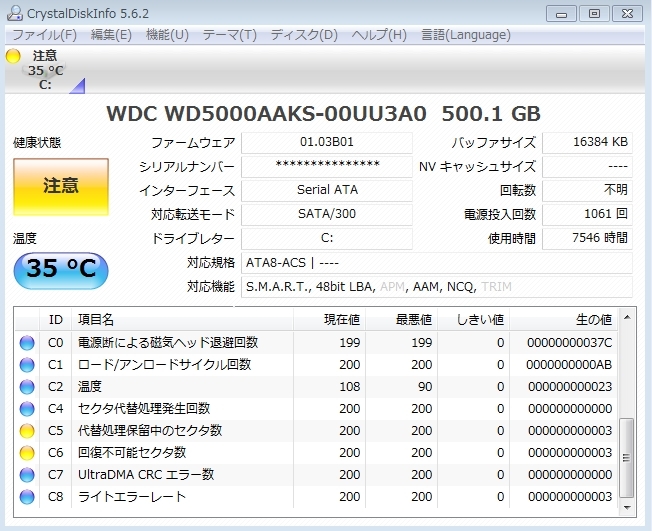Open the ファイル(F) menu
The height and width of the screenshot is (531, 652).
click(45, 35)
